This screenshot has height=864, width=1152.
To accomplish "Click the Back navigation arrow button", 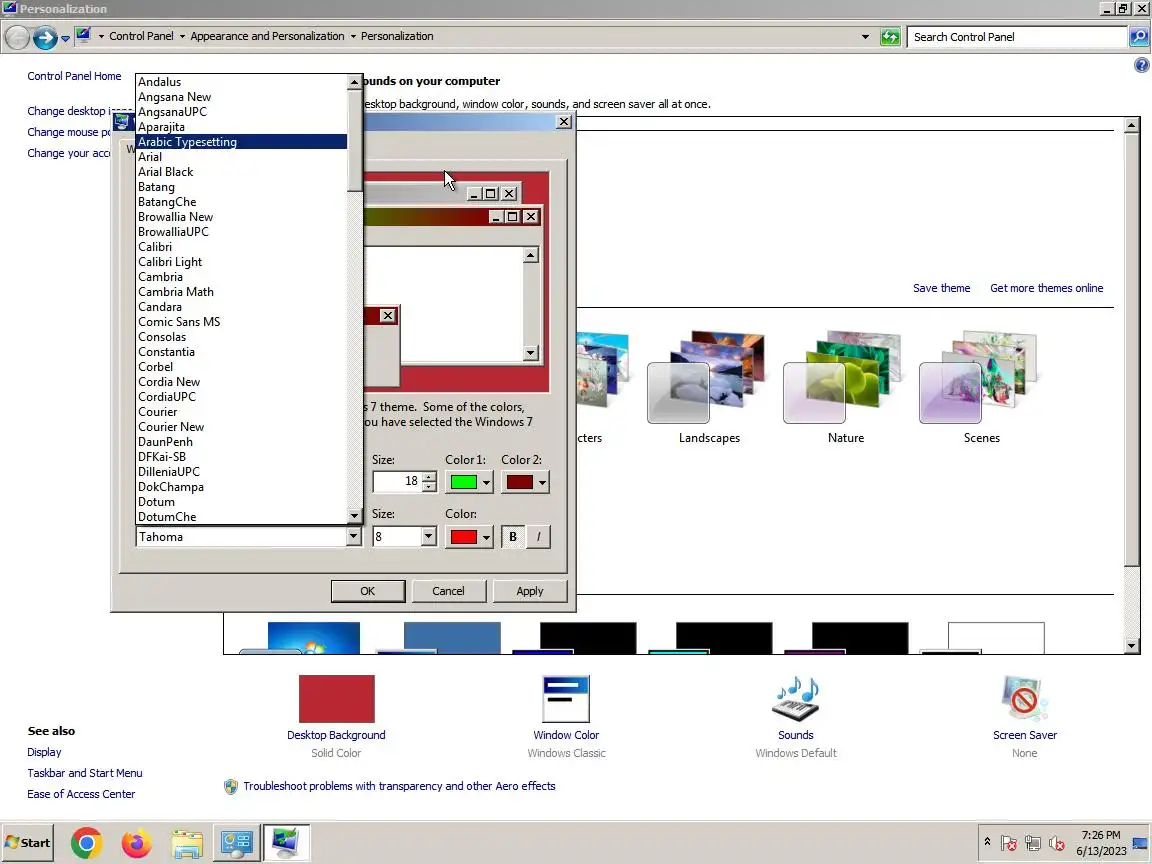I will (17, 37).
